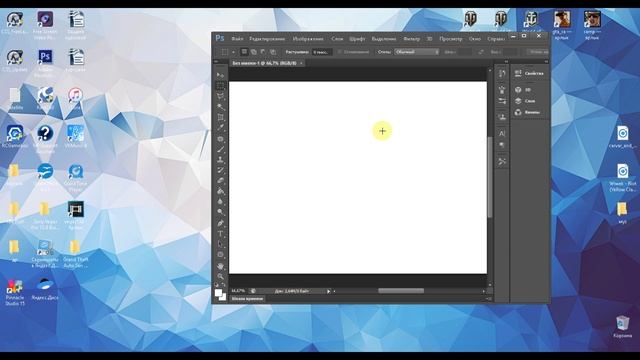
Task: Open the Каналы panel button
Action: (x=527, y=112)
